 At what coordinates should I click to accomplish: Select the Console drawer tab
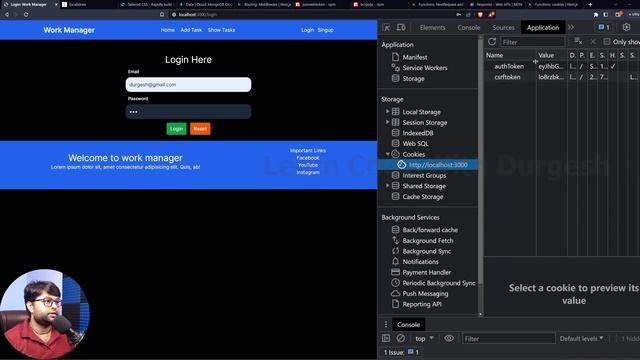408,324
